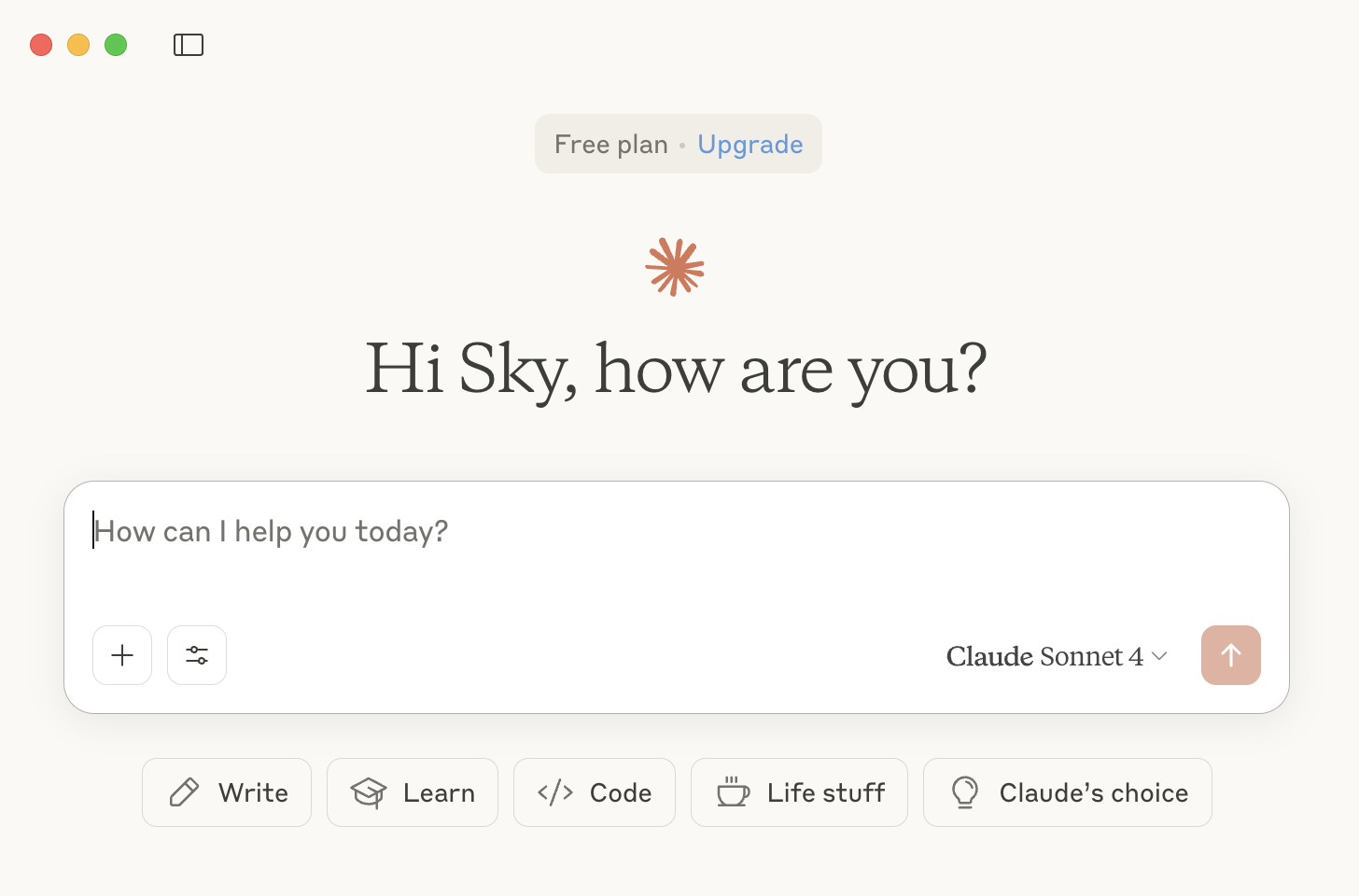Expand the model selector chevron arrow

(1160, 656)
